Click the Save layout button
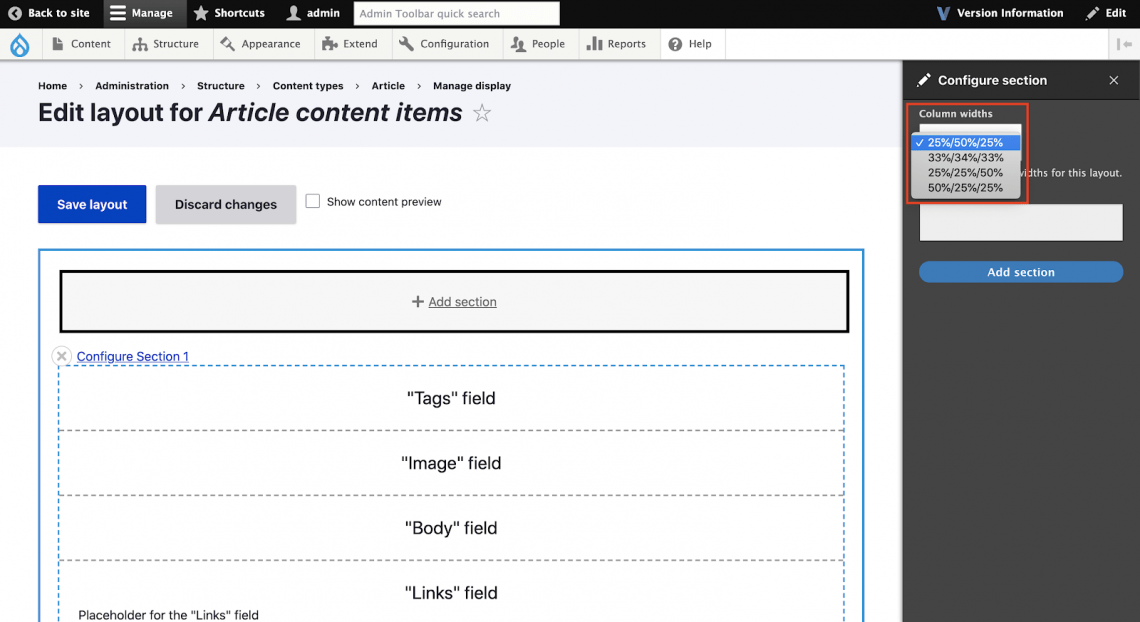Viewport: 1140px width, 622px height. click(x=92, y=204)
